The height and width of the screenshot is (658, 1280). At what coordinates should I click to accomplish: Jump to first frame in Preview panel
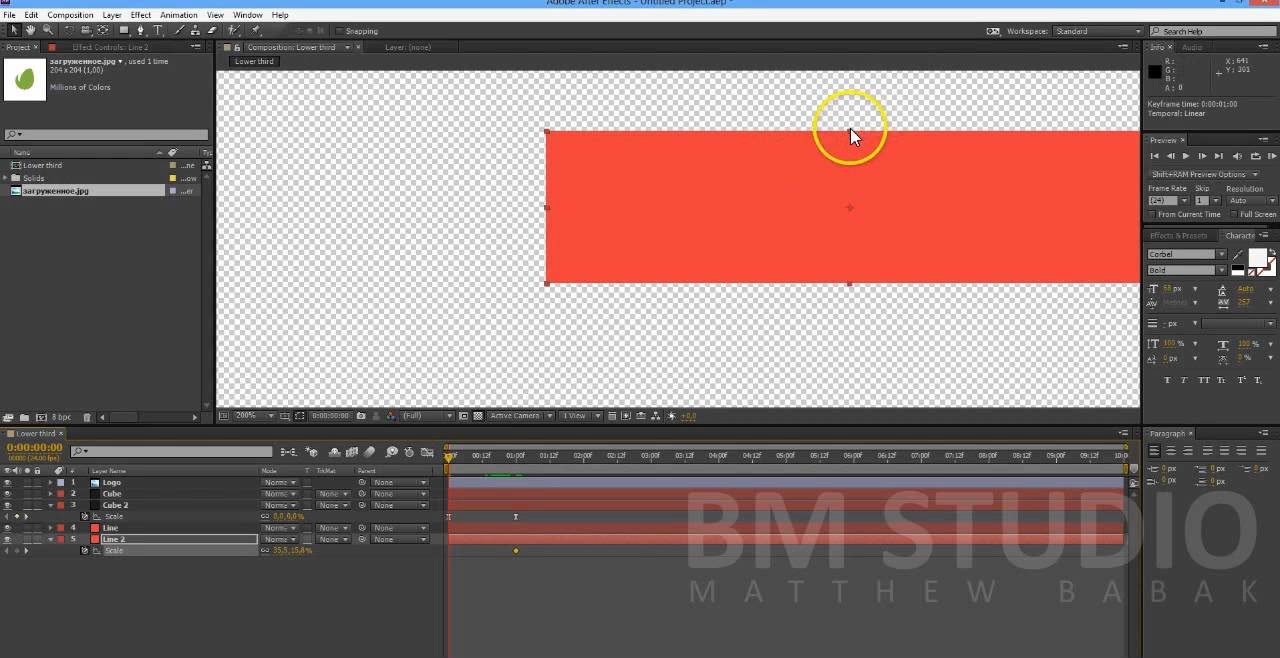point(1154,156)
